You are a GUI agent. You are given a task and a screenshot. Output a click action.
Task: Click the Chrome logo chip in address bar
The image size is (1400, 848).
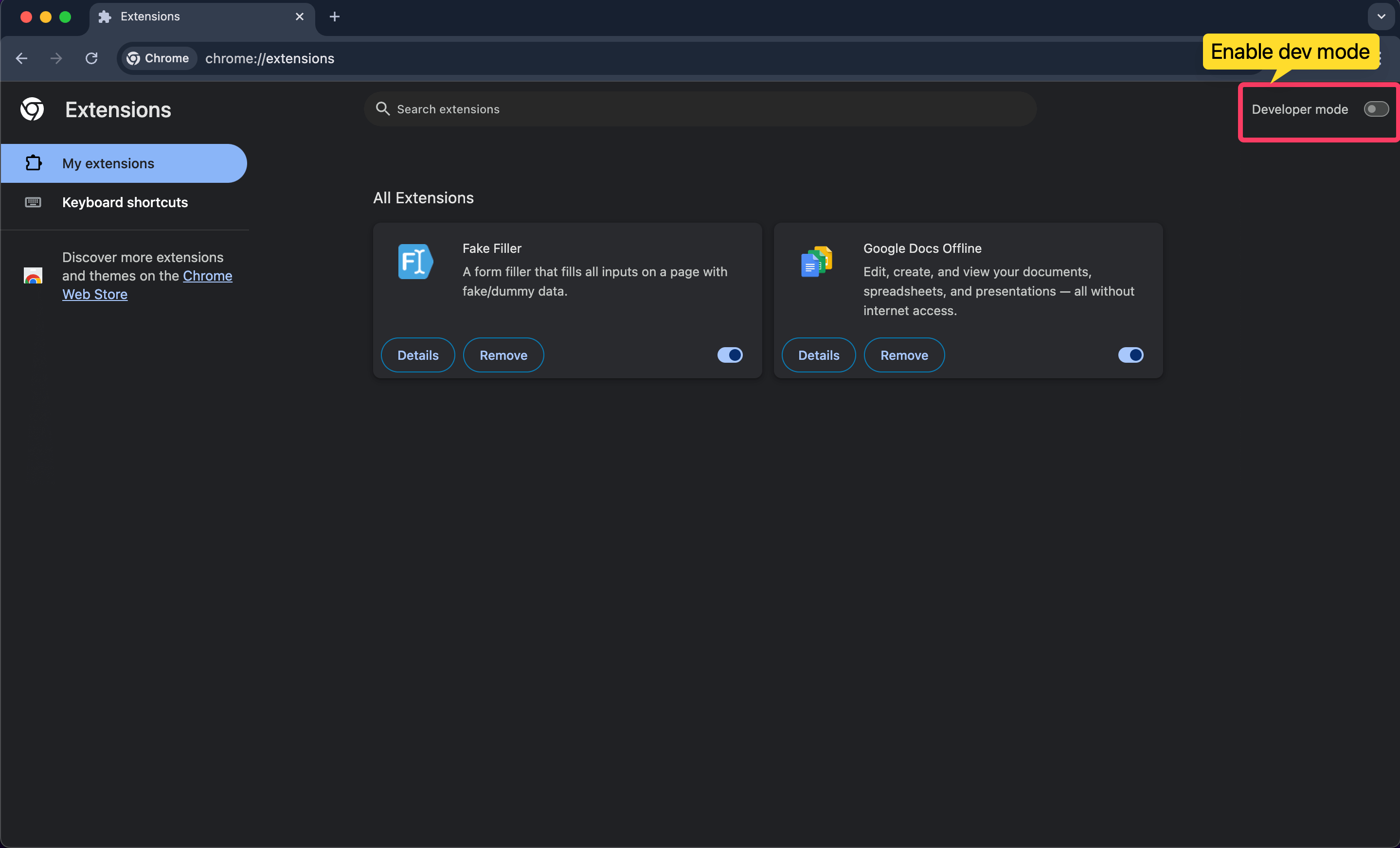[x=158, y=58]
